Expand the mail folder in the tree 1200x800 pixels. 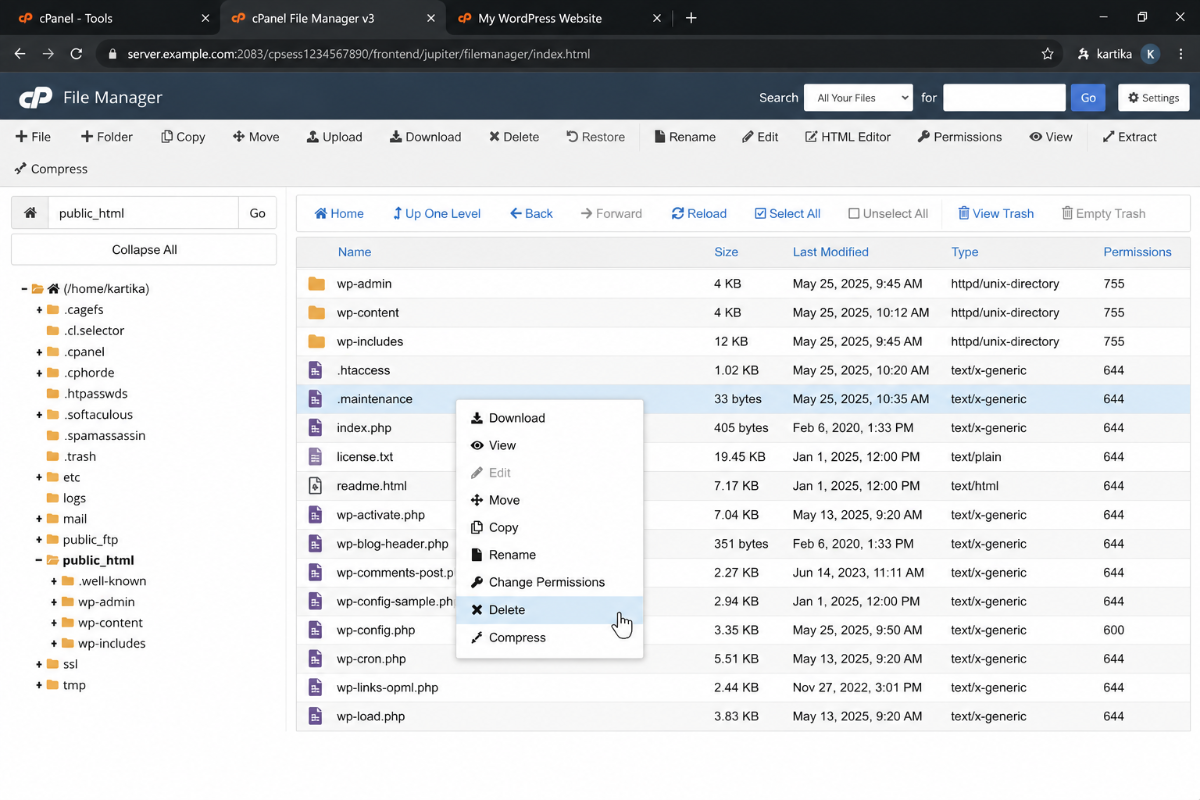[x=39, y=519]
